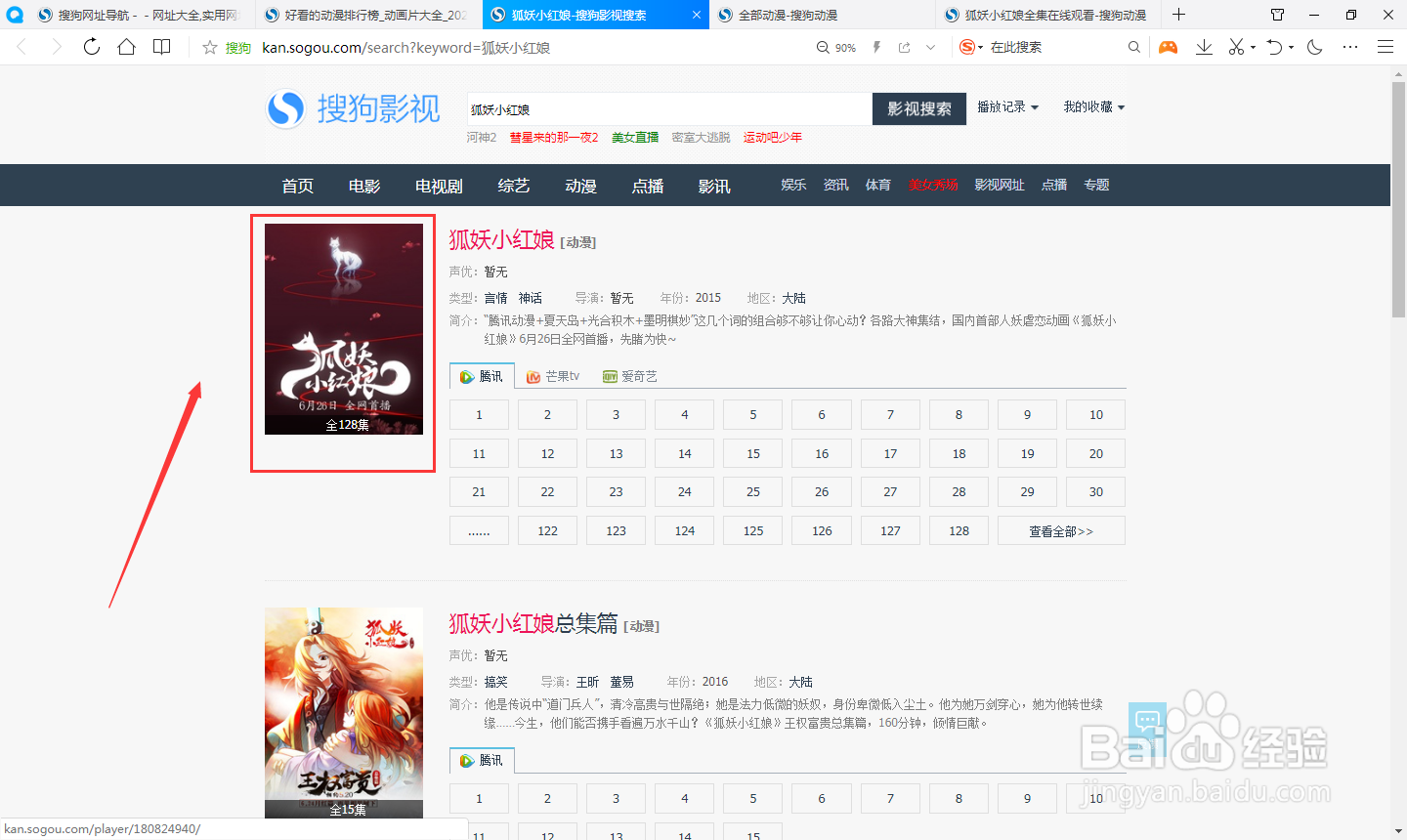This screenshot has width=1407, height=840.
Task: Click the hot search 密室大逃脱
Action: pyautogui.click(x=701, y=138)
